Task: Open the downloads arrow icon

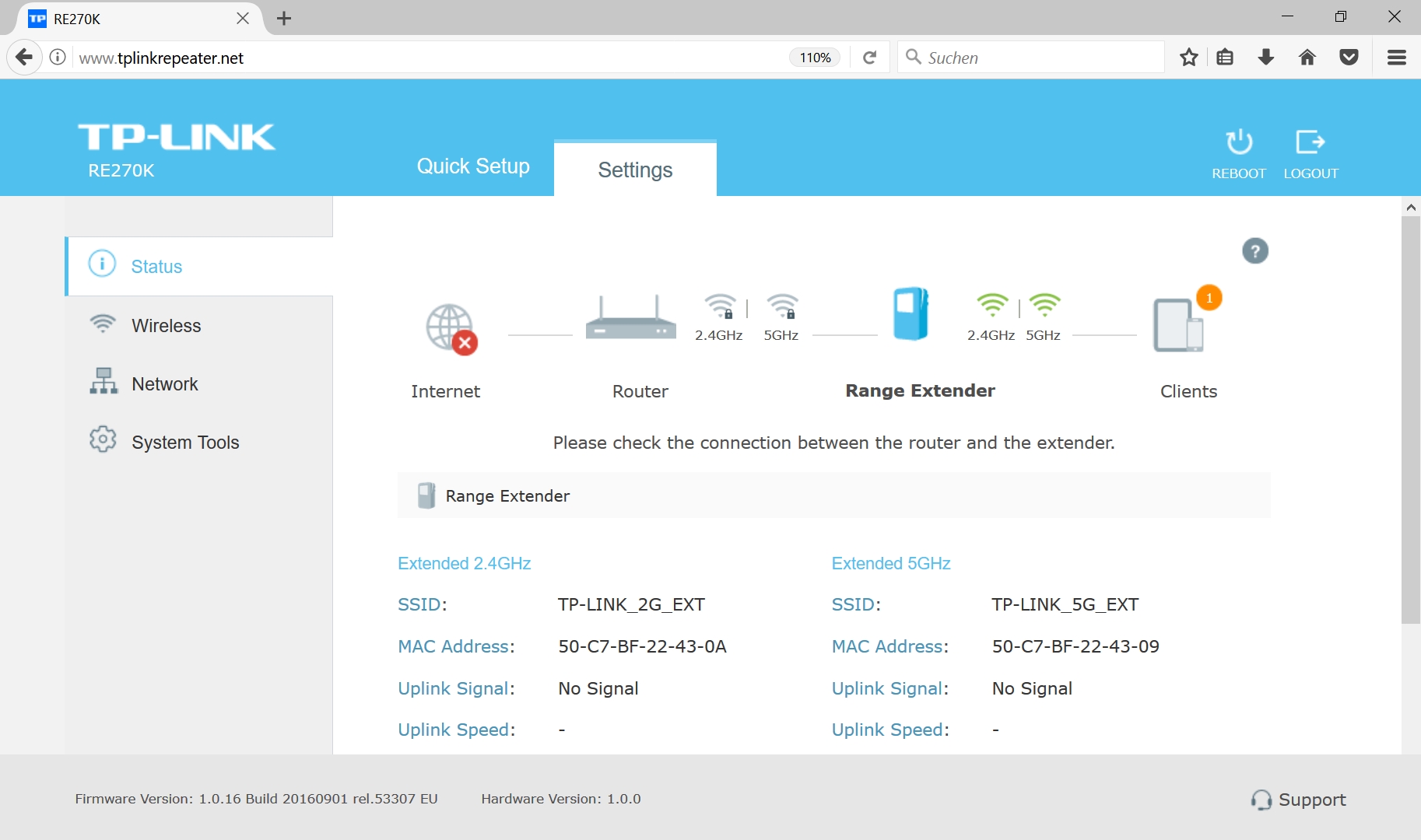Action: 1266,58
